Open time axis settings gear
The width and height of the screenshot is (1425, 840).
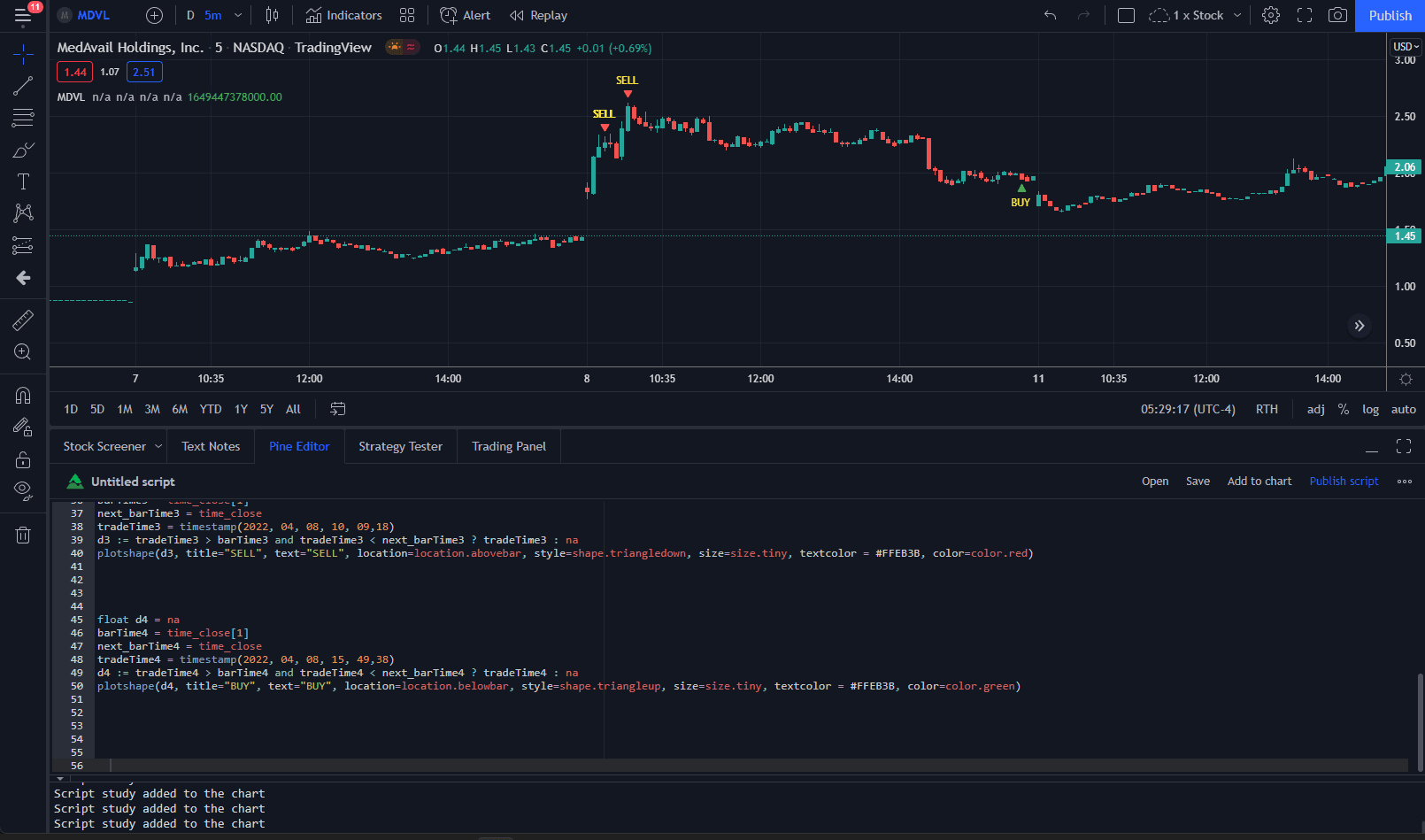[1406, 379]
